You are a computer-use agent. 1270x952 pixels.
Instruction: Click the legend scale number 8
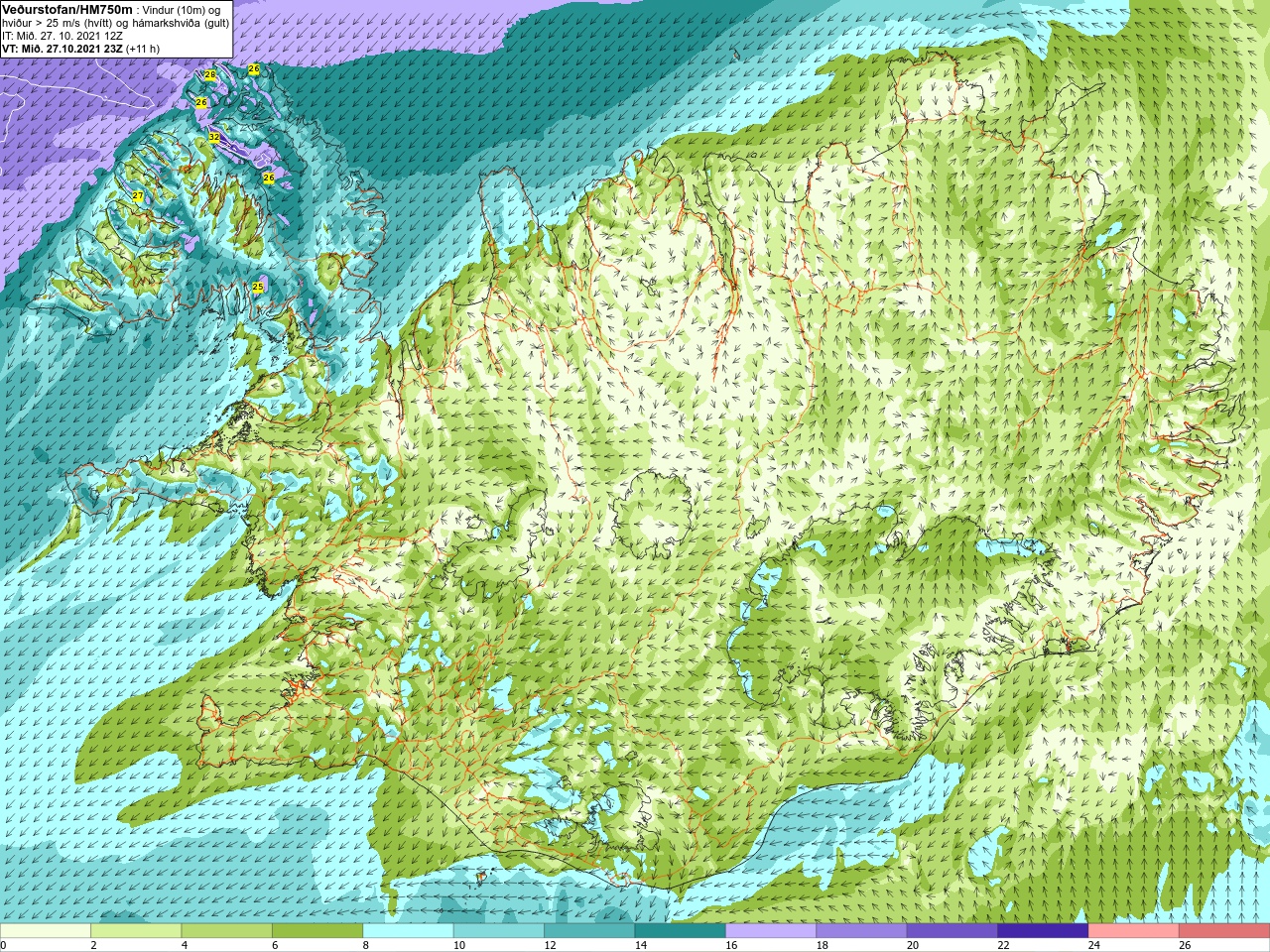click(365, 945)
